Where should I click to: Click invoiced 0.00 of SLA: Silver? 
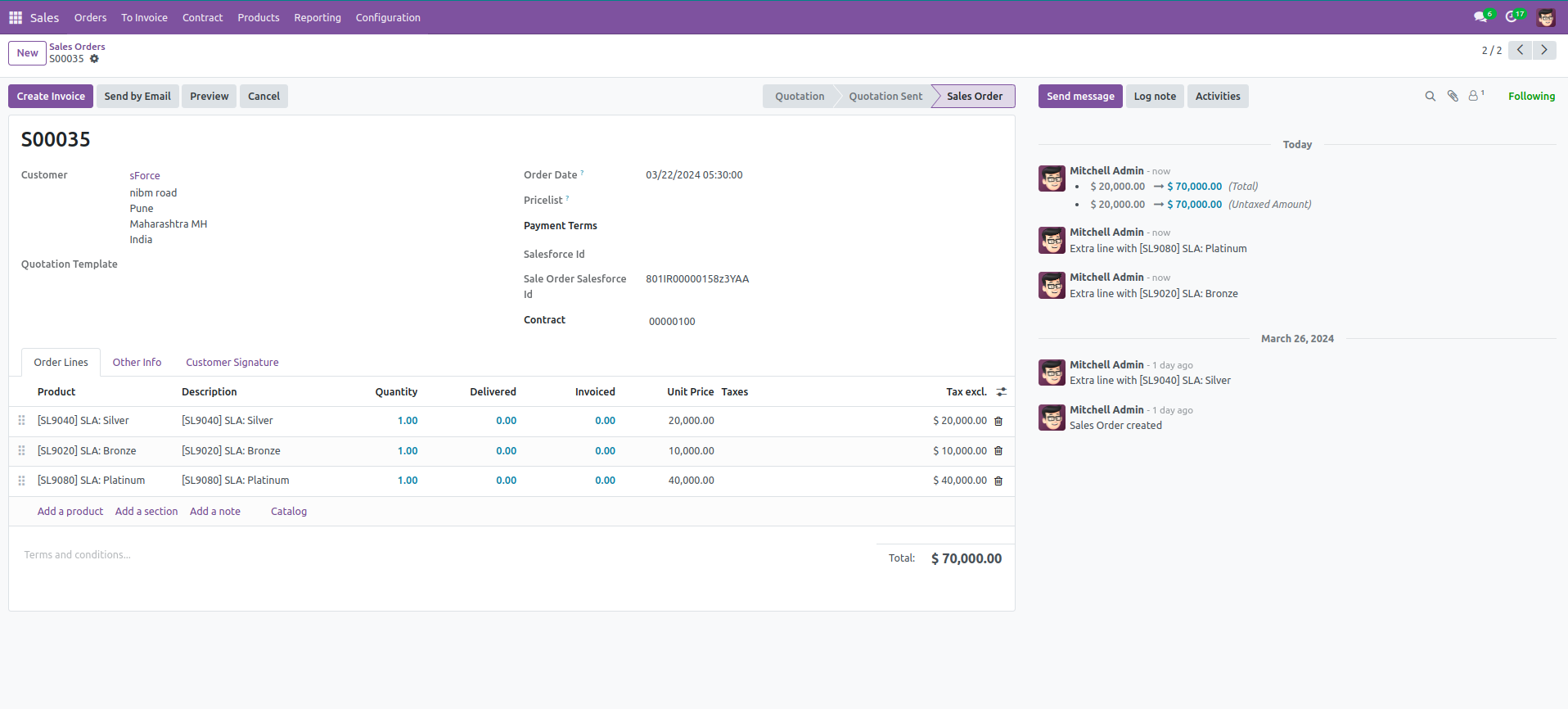(605, 421)
